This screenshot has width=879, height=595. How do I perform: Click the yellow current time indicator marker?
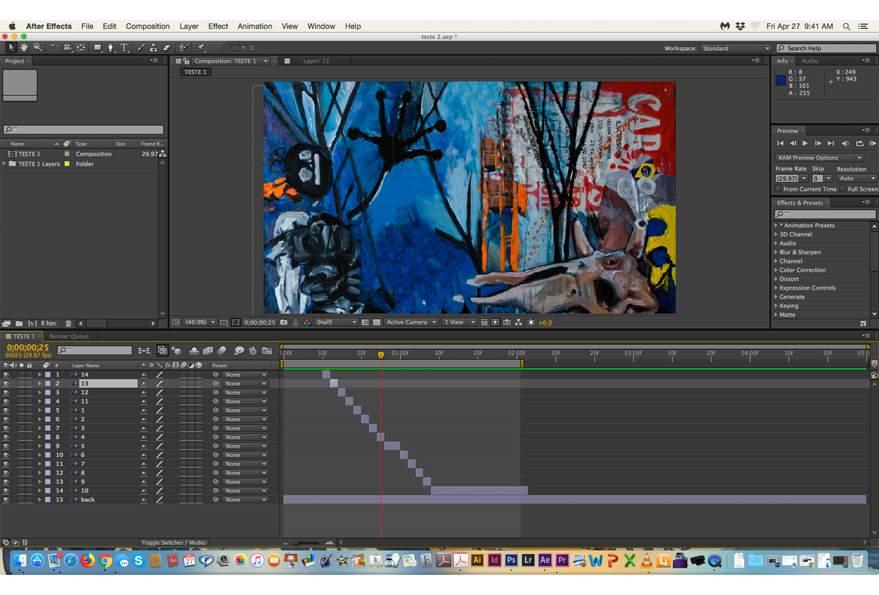coord(381,354)
